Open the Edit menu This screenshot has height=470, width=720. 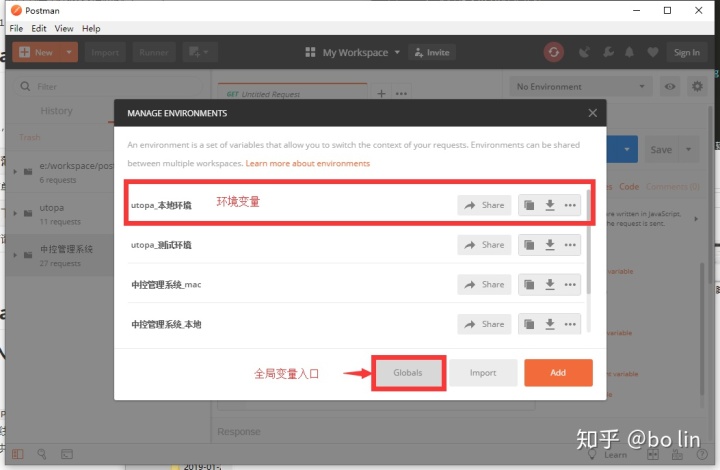tap(39, 28)
